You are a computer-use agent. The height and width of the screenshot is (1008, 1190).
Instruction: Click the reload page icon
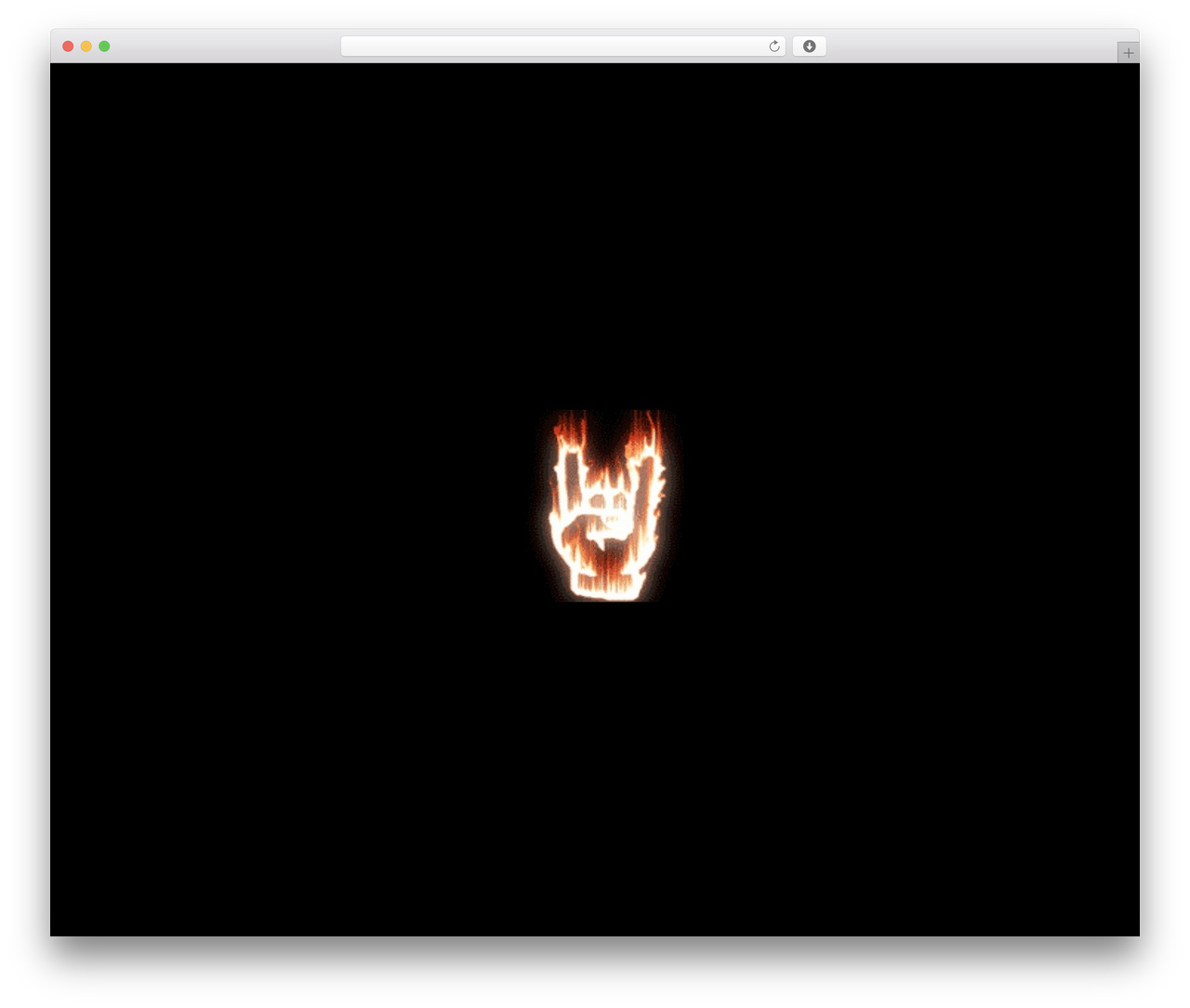pyautogui.click(x=773, y=46)
